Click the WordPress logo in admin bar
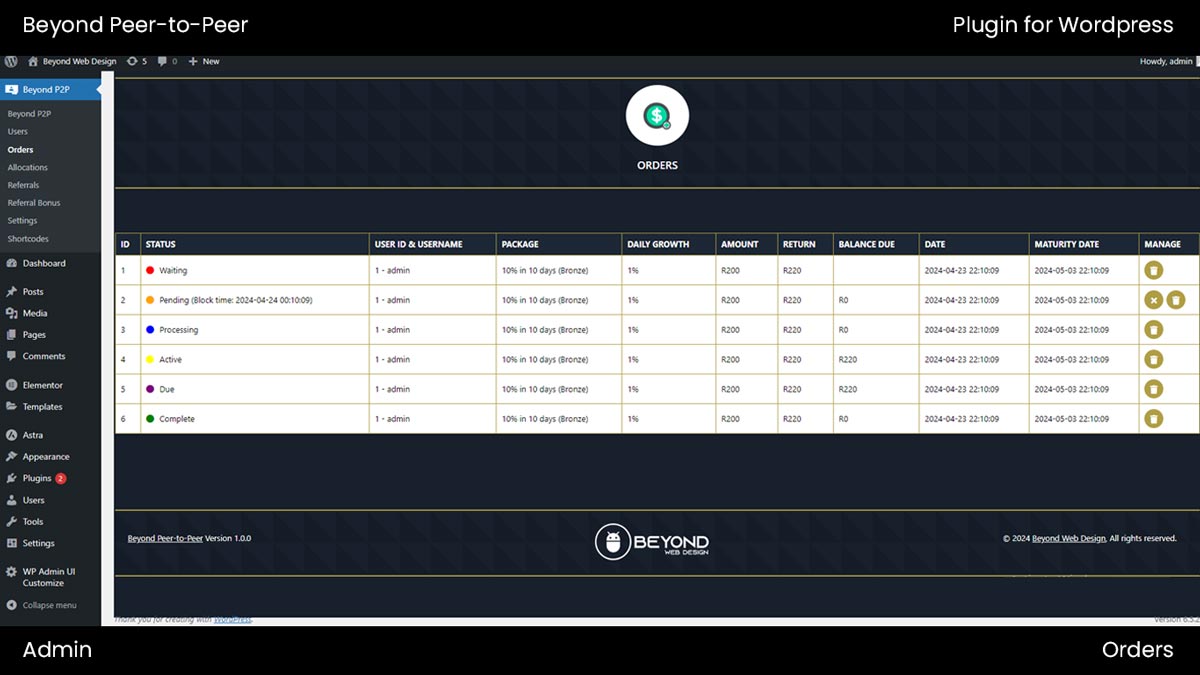The image size is (1200, 675). [11, 61]
